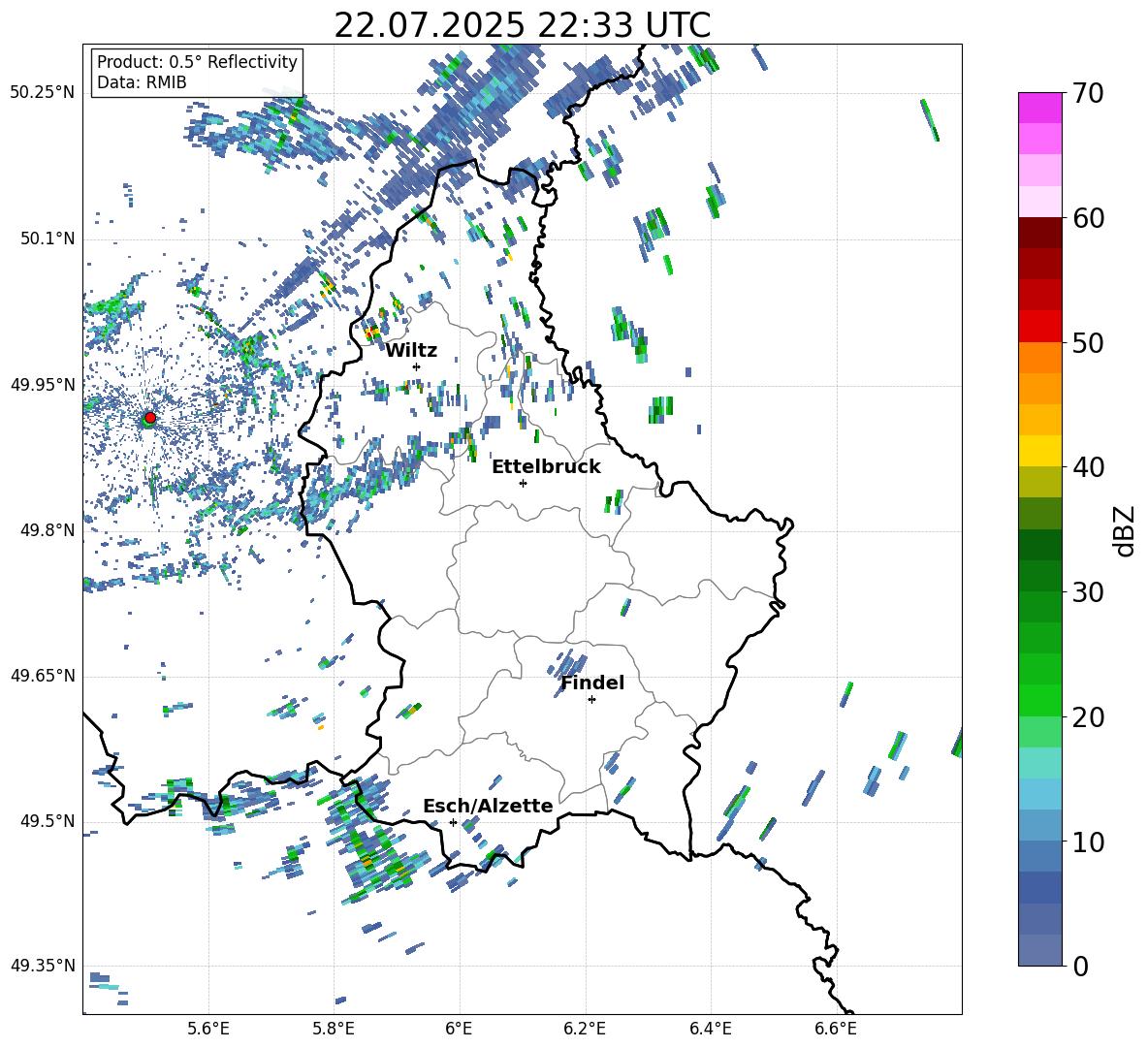Click the 70 colorbar tick label
1148x1048 pixels.
(1088, 94)
